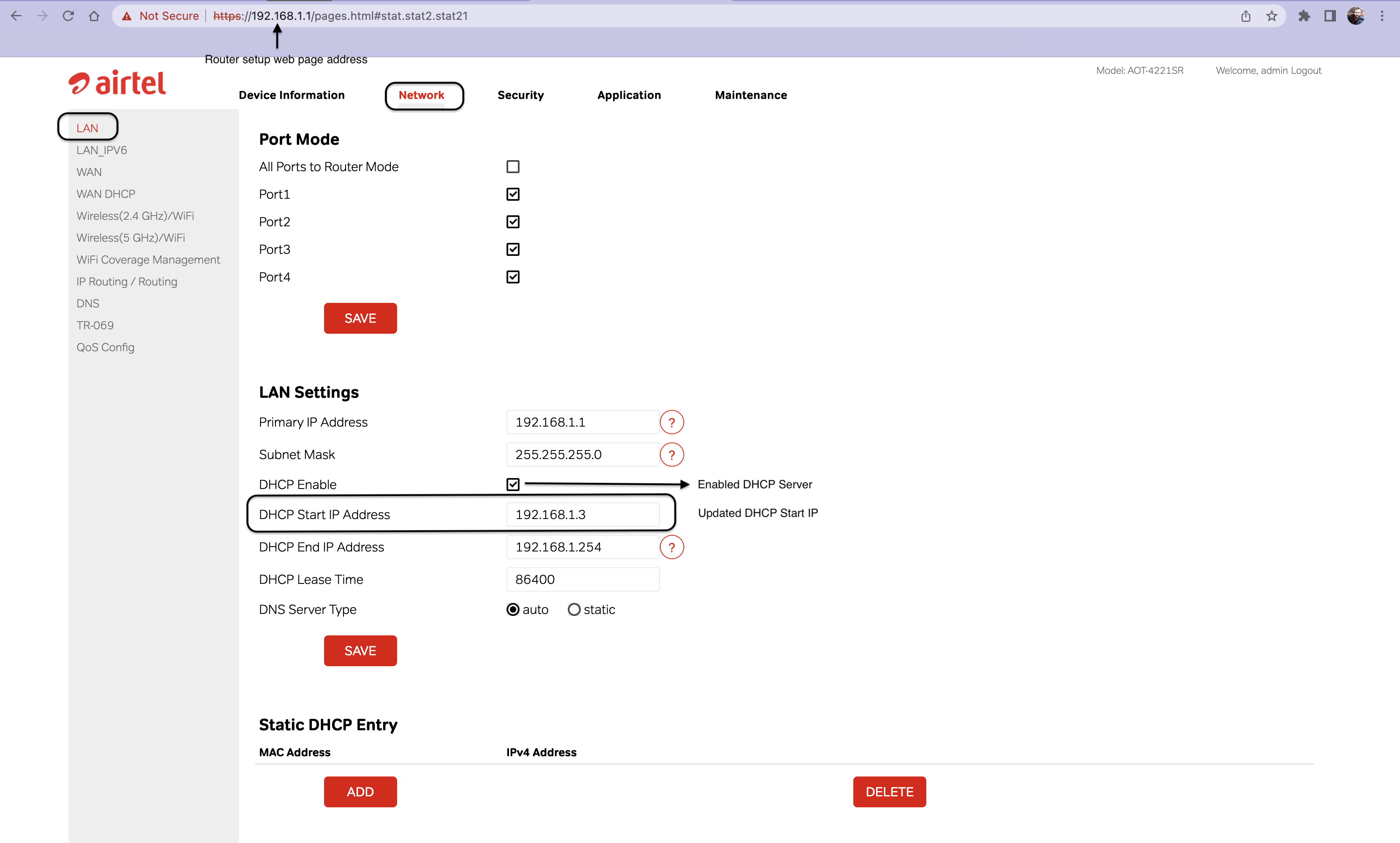Click the browser forward arrow
The width and height of the screenshot is (1400, 843).
click(42, 16)
